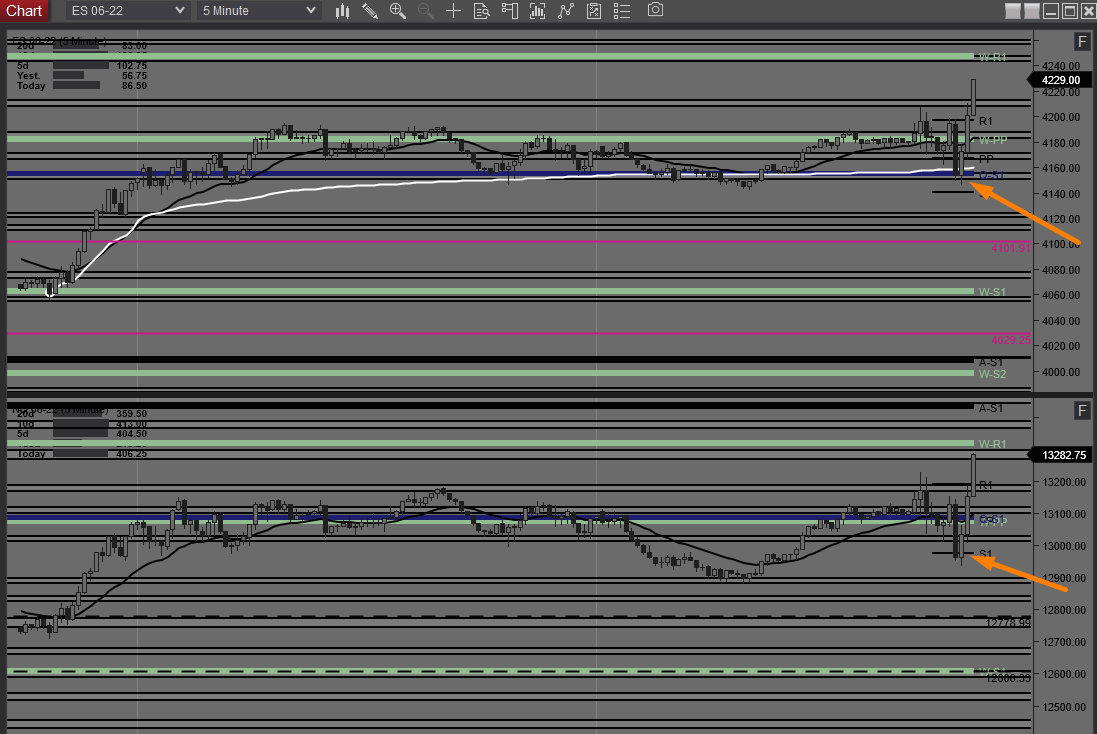Open the Data Series icon
1097x734 pixels.
537,10
